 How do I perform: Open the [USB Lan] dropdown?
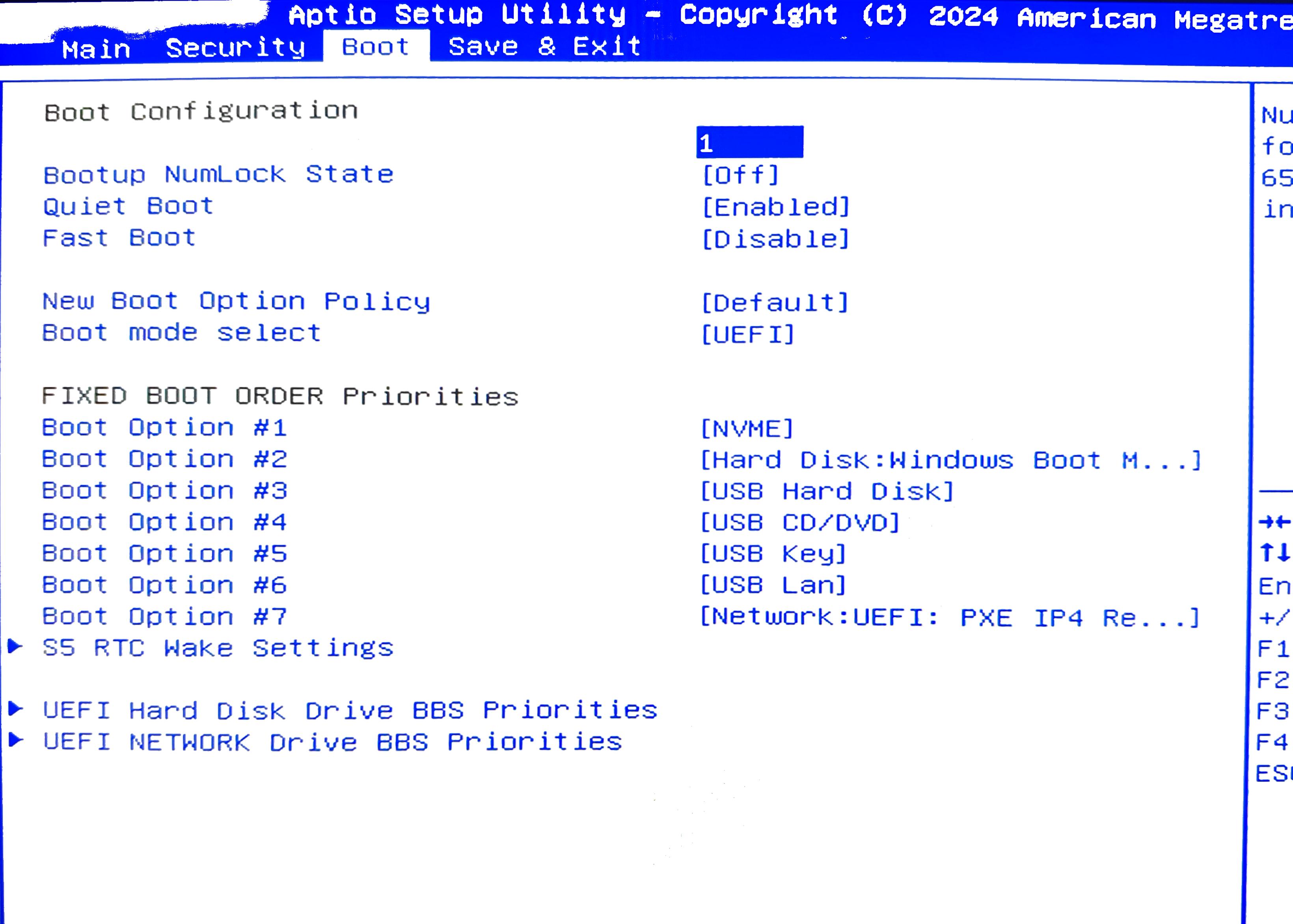click(774, 585)
